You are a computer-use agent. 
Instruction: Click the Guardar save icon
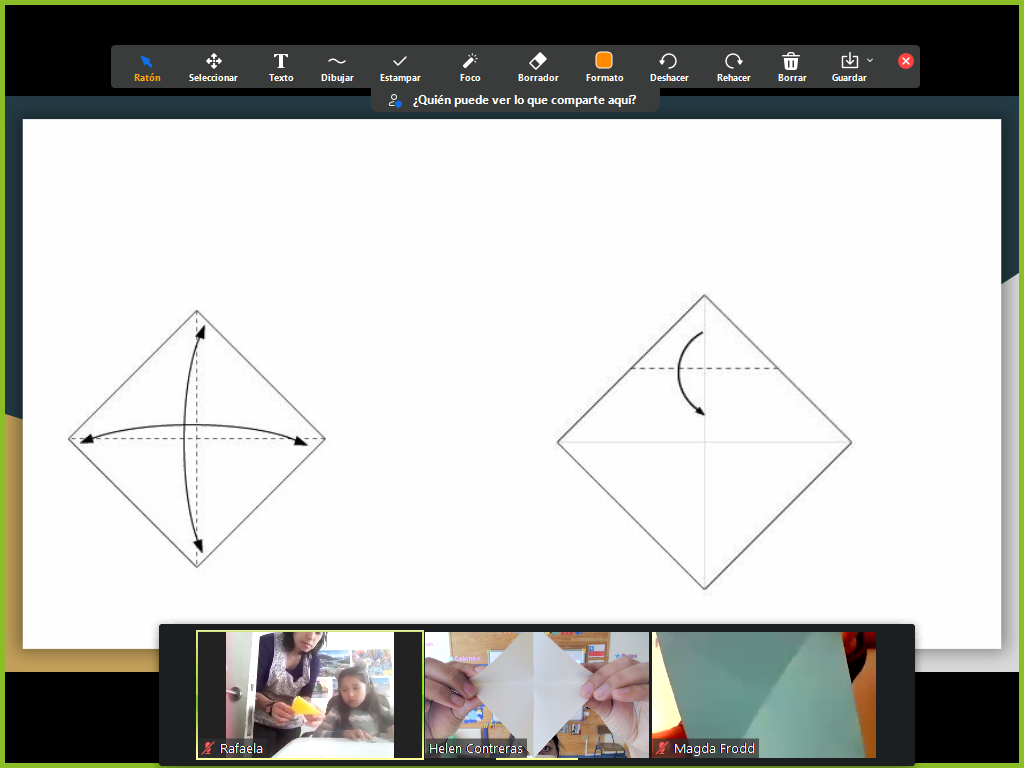(849, 62)
